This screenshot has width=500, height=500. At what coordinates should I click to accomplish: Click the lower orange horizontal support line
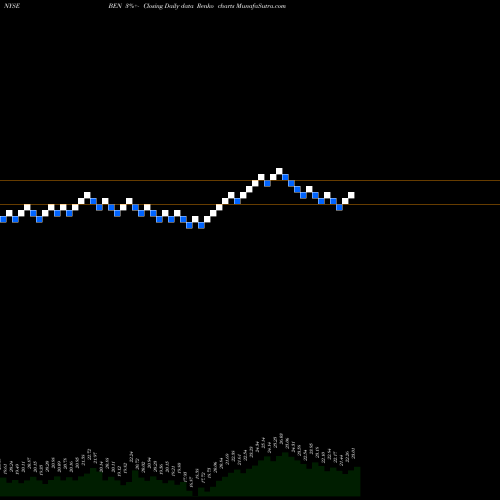(x=250, y=204)
